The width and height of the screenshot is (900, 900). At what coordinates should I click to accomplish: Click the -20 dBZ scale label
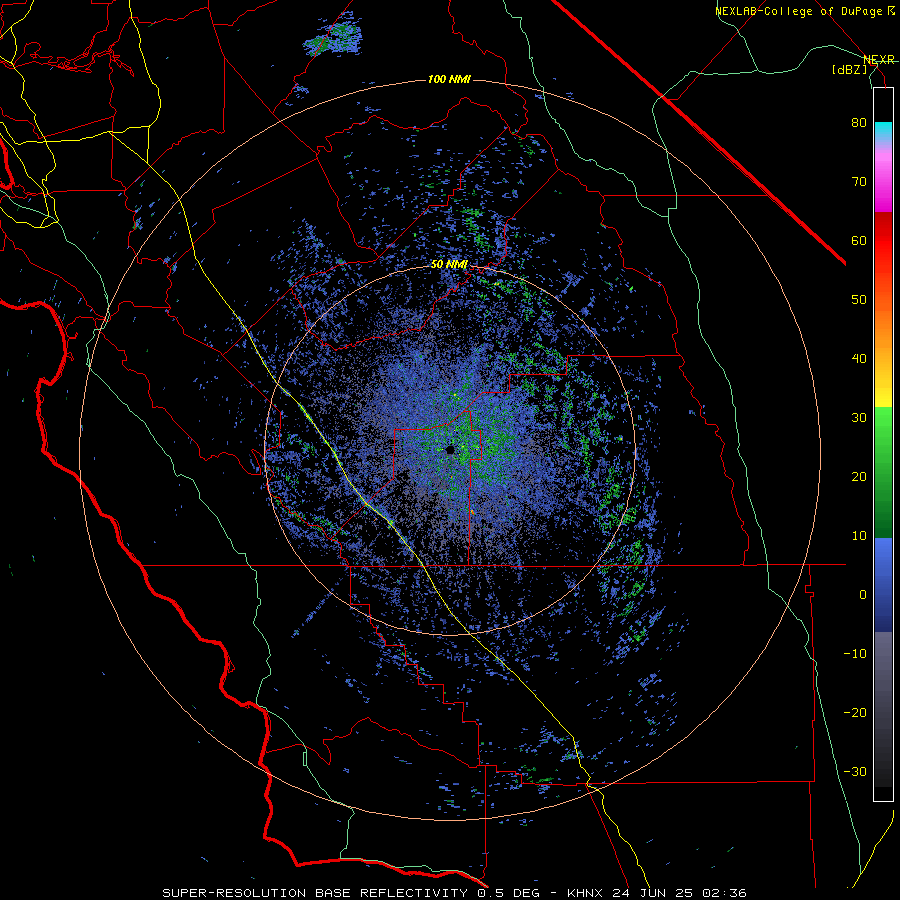pos(855,713)
